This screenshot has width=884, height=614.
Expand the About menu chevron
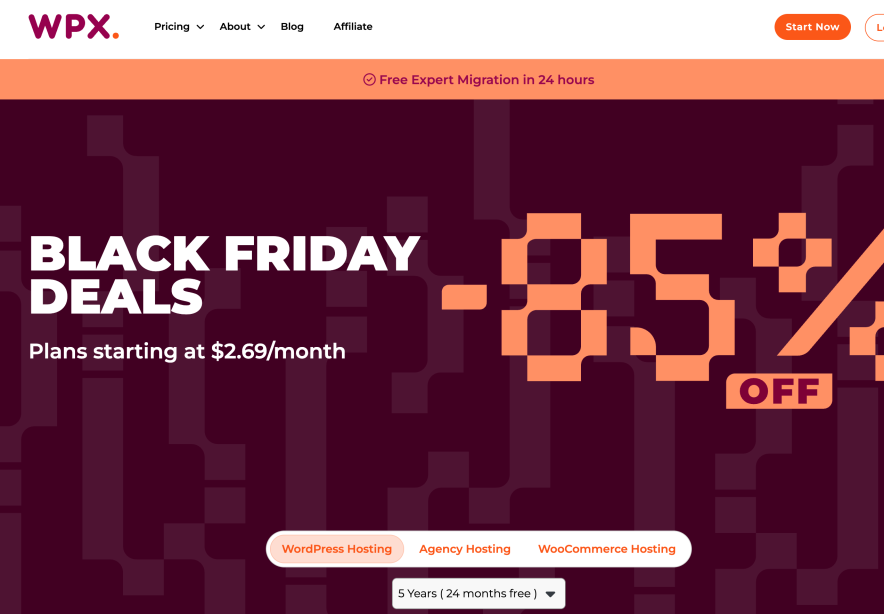[261, 27]
